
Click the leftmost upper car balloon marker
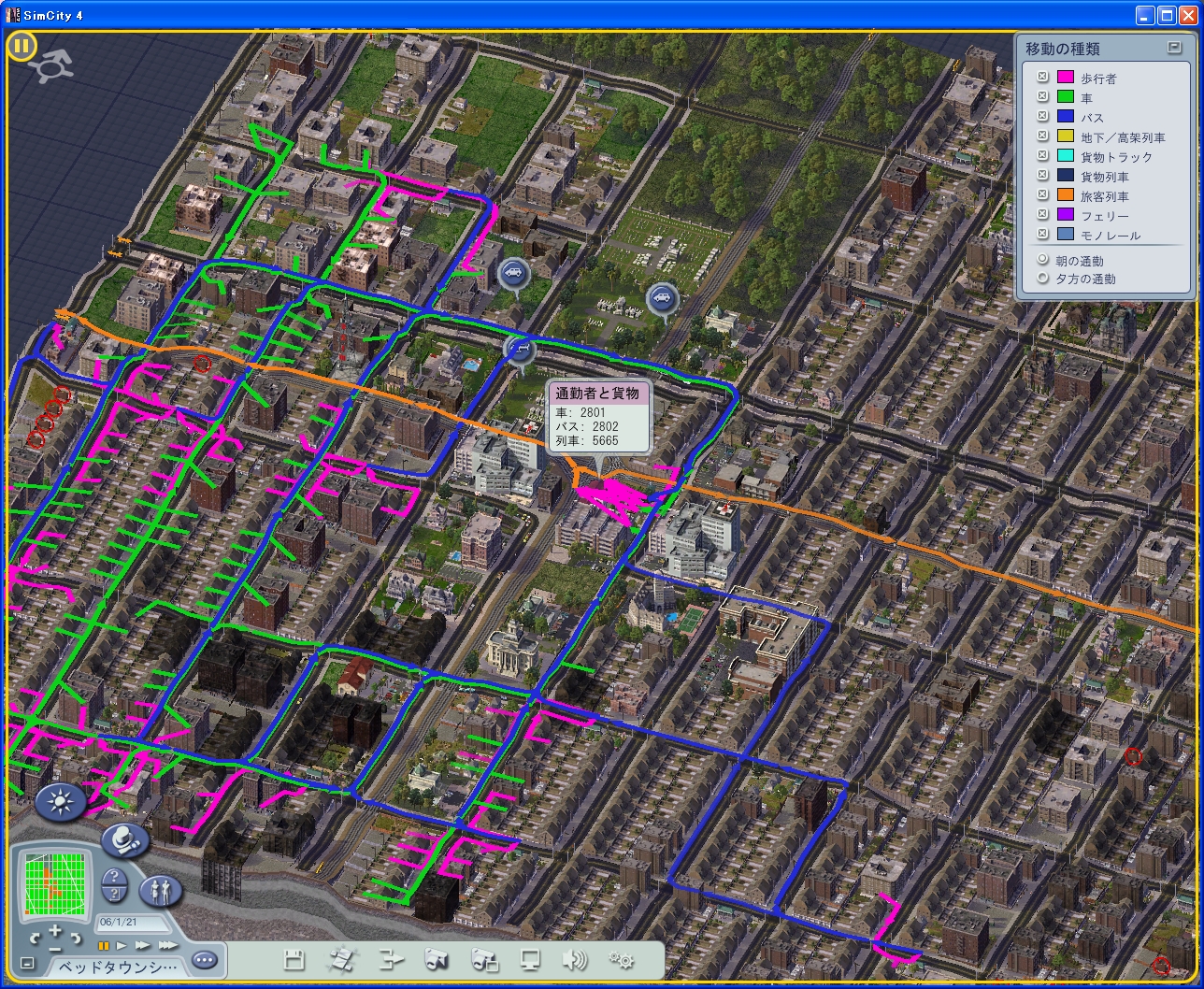pos(513,276)
